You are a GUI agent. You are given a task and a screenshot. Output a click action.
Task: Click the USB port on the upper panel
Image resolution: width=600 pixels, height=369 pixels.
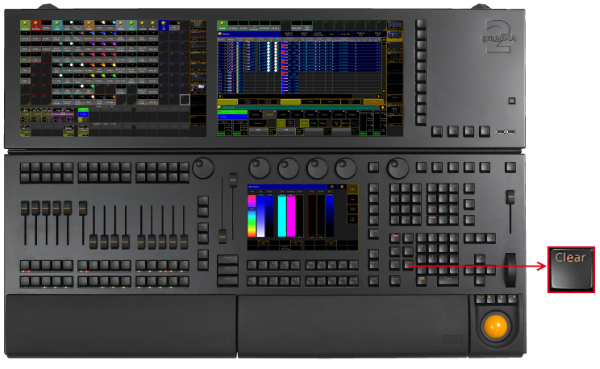(505, 132)
